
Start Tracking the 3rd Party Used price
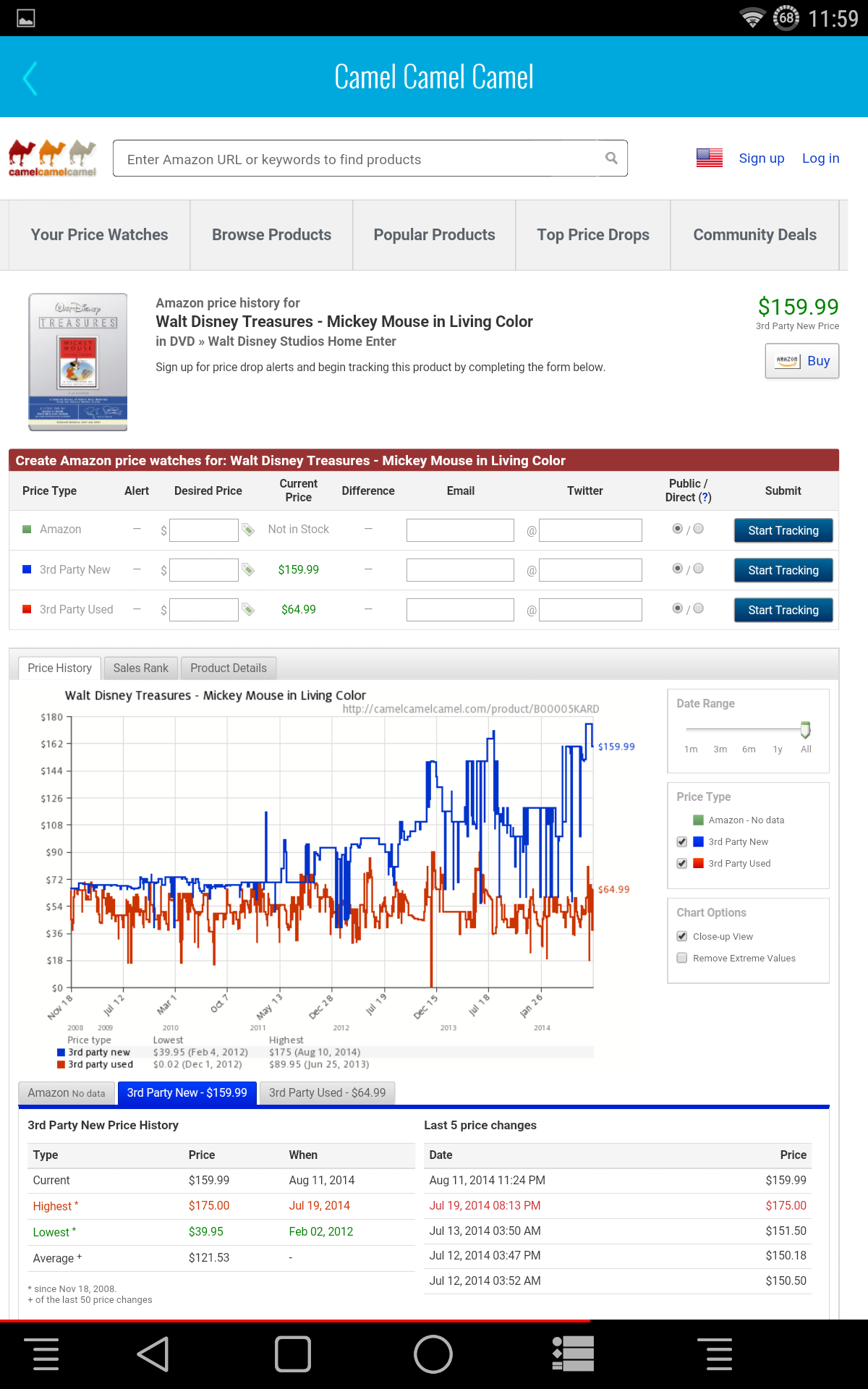click(783, 610)
